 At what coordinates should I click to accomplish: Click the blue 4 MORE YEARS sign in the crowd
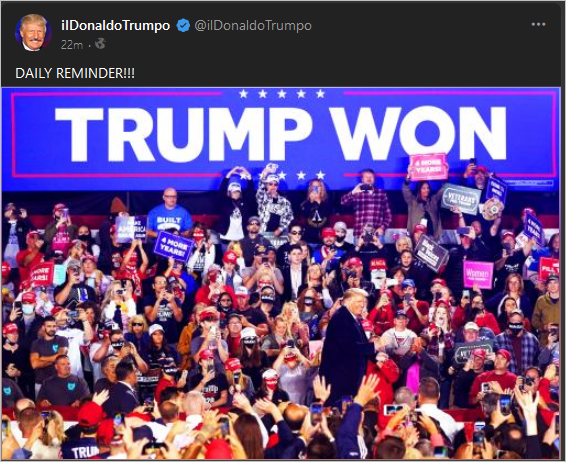tap(174, 246)
